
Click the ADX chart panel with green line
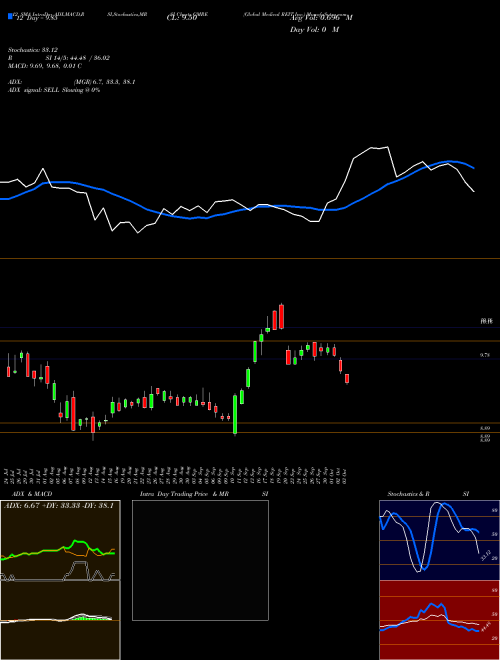(x=60, y=540)
